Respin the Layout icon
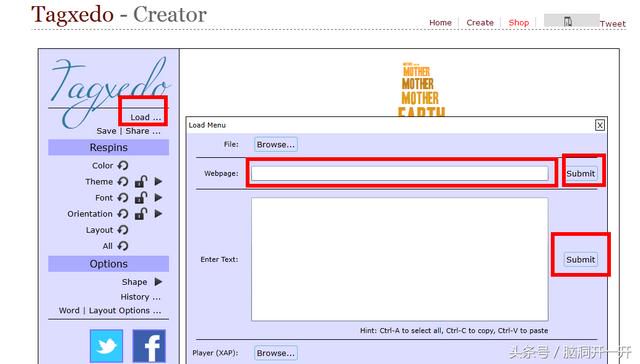Image resolution: width=640 pixels, height=364 pixels. tap(123, 230)
